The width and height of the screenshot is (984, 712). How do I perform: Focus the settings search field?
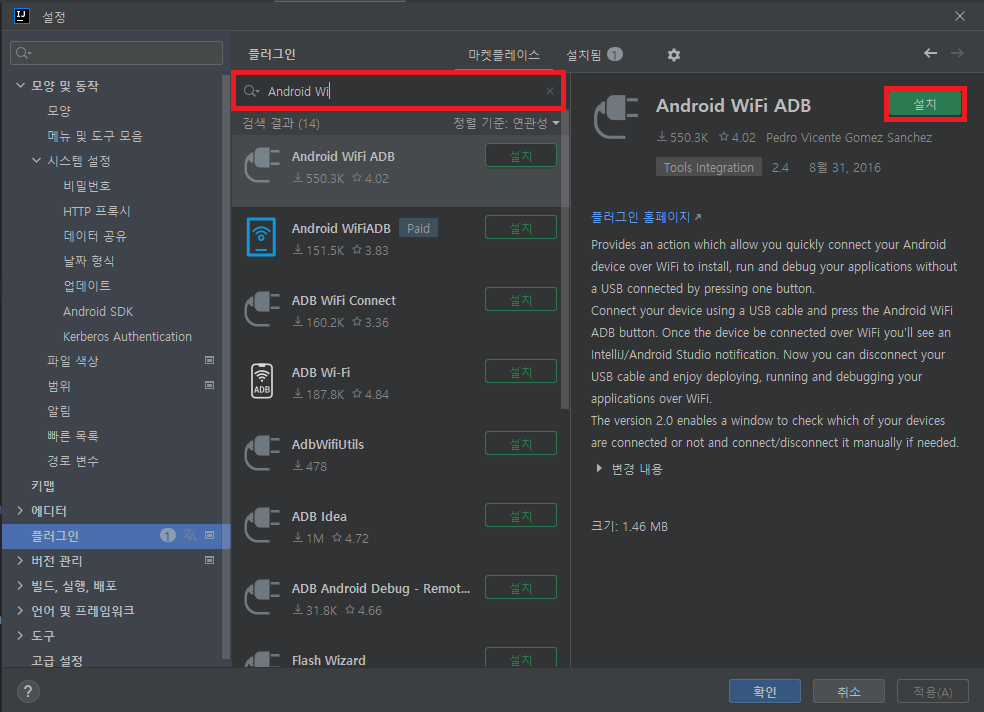tap(117, 53)
